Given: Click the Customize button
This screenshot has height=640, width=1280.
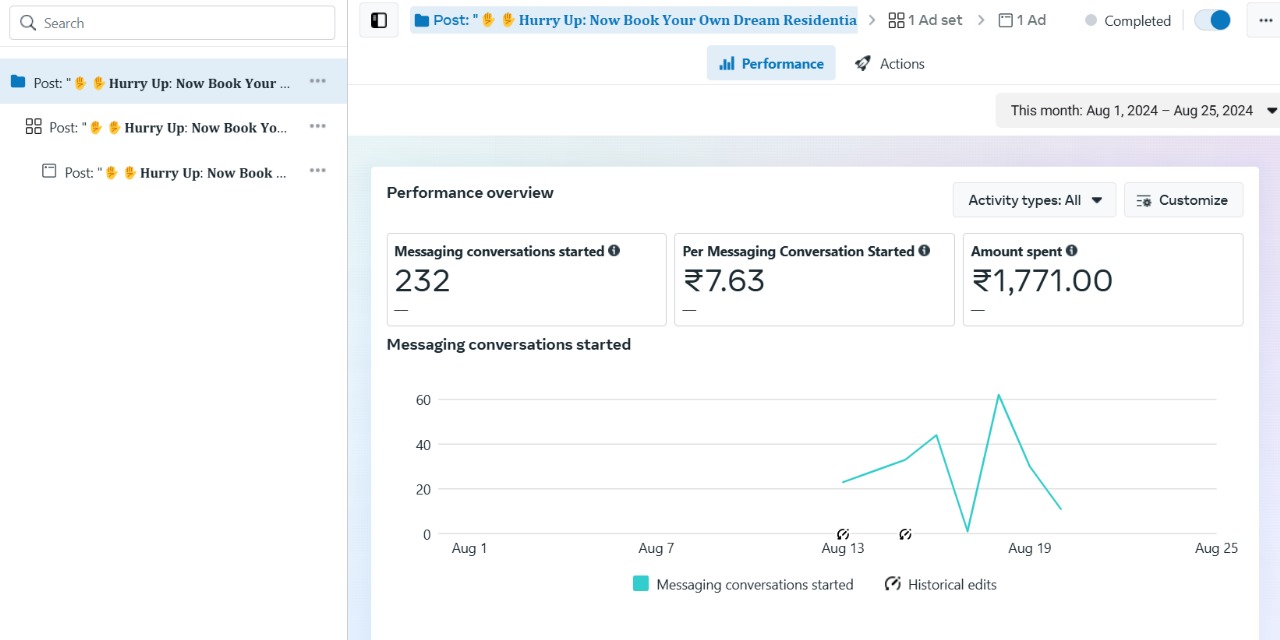Looking at the screenshot, I should pyautogui.click(x=1183, y=200).
